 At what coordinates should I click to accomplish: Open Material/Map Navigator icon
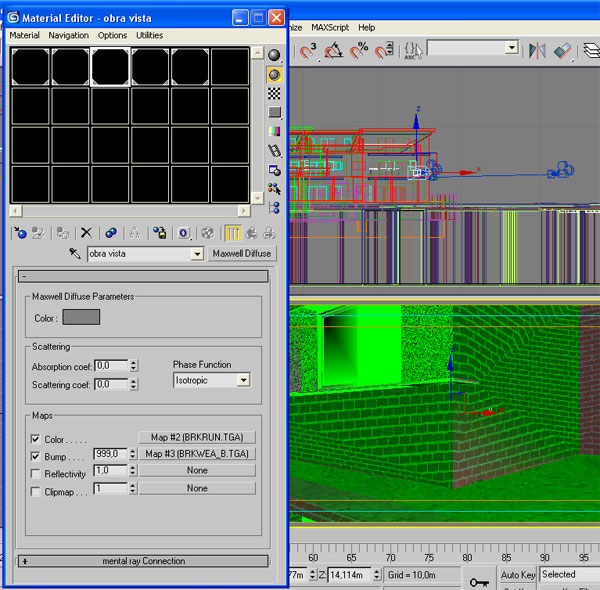coord(274,208)
